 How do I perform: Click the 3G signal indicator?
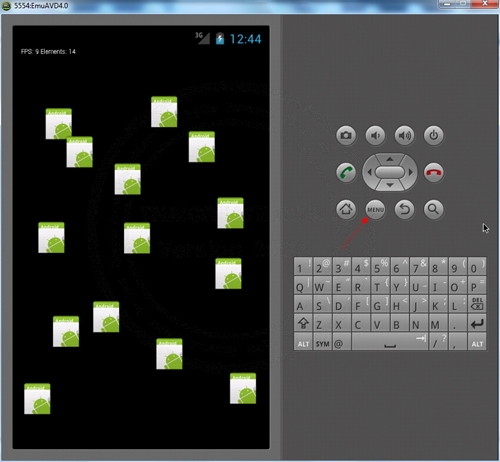(x=202, y=38)
